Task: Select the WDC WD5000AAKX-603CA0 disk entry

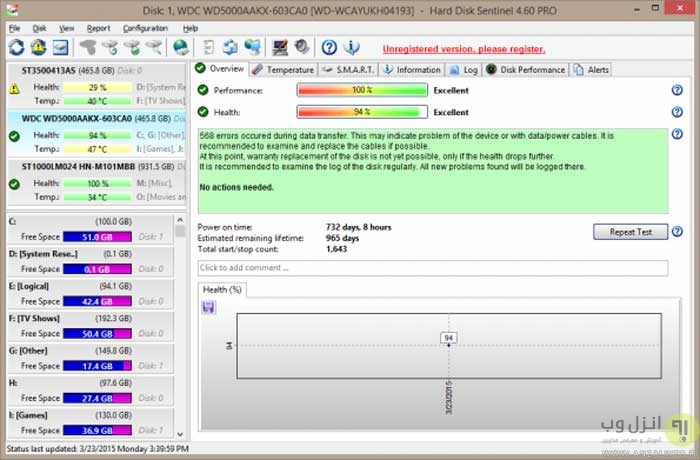Action: (x=96, y=134)
